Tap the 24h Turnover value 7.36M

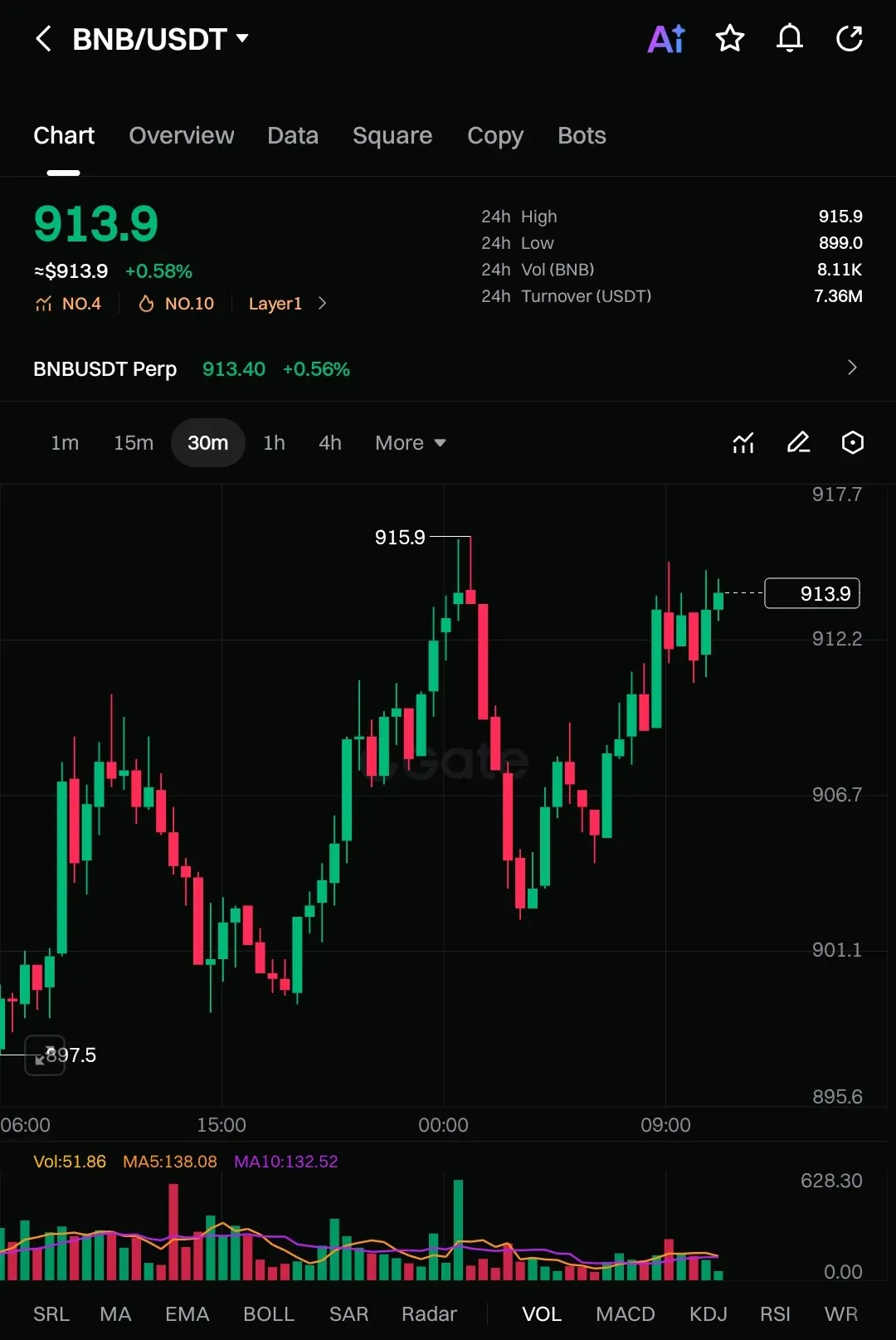[838, 296]
